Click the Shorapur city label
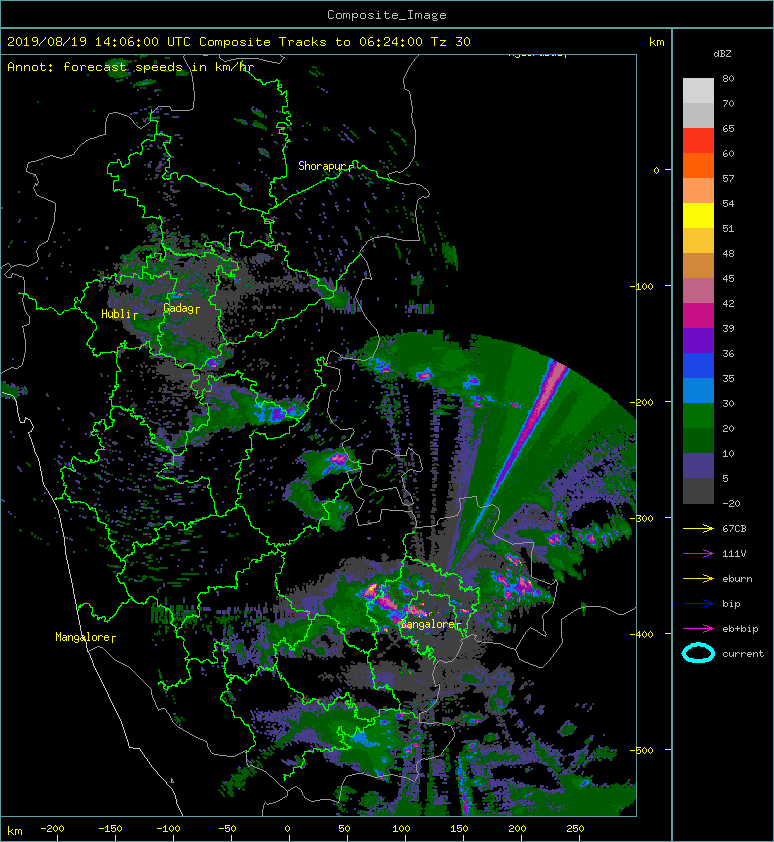774x842 pixels. (x=322, y=166)
